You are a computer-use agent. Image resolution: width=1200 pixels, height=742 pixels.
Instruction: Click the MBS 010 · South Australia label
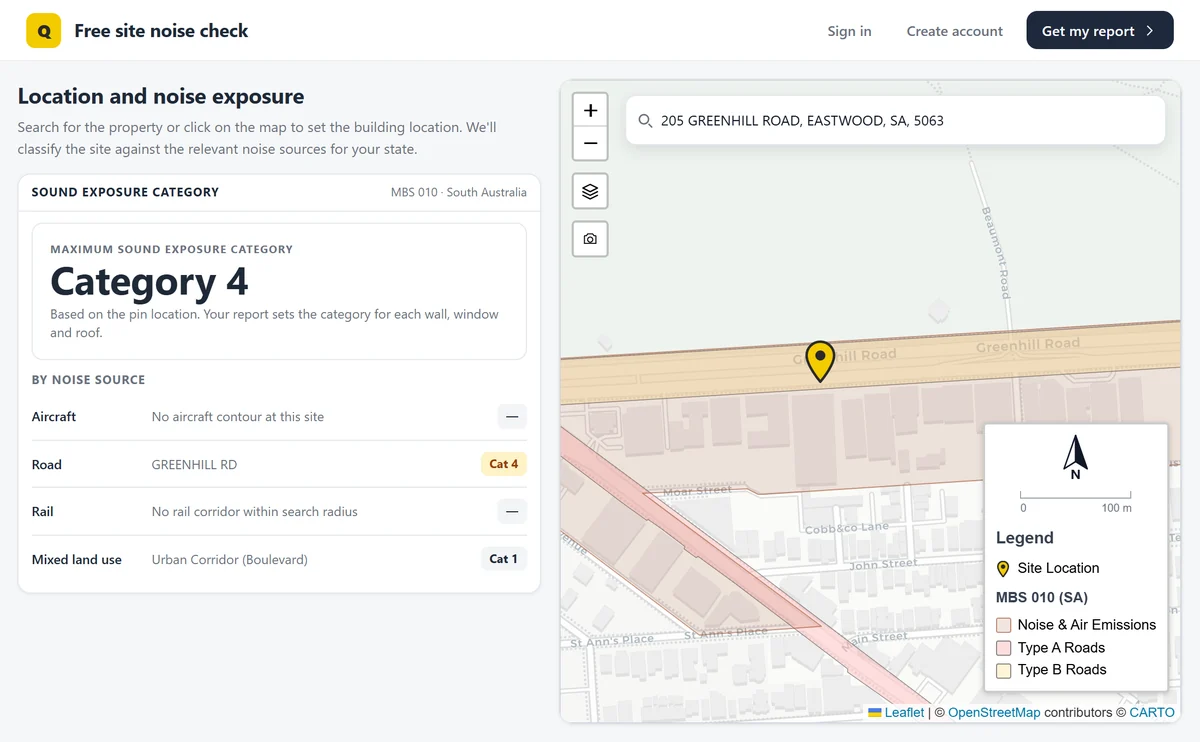point(458,192)
